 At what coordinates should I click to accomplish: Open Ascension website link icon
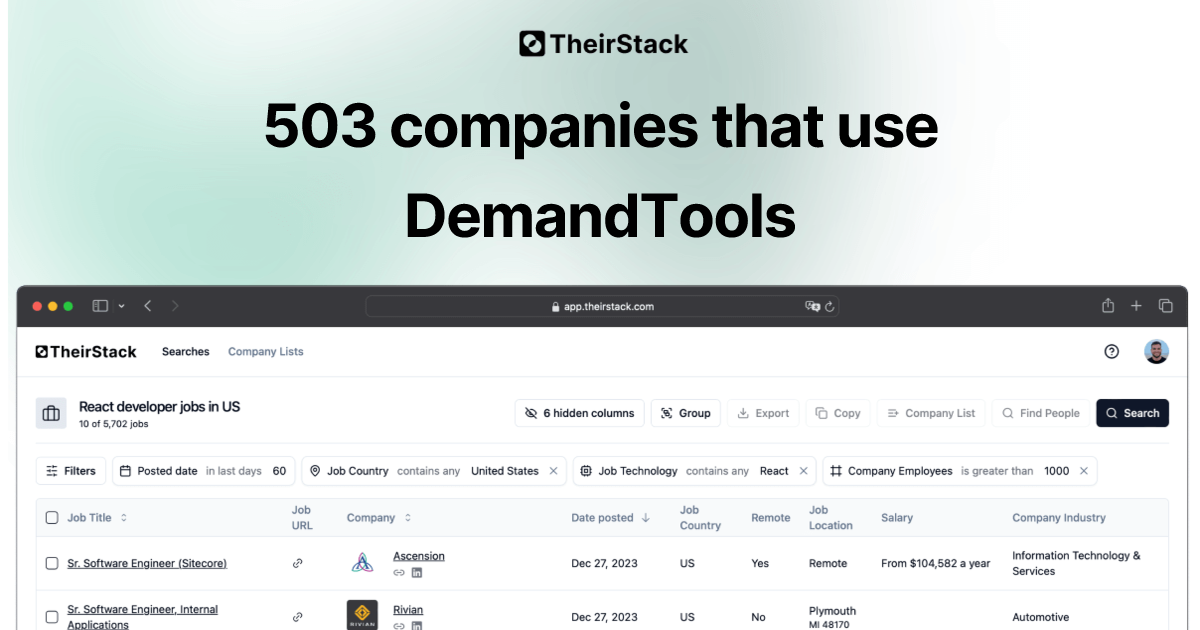click(x=399, y=573)
